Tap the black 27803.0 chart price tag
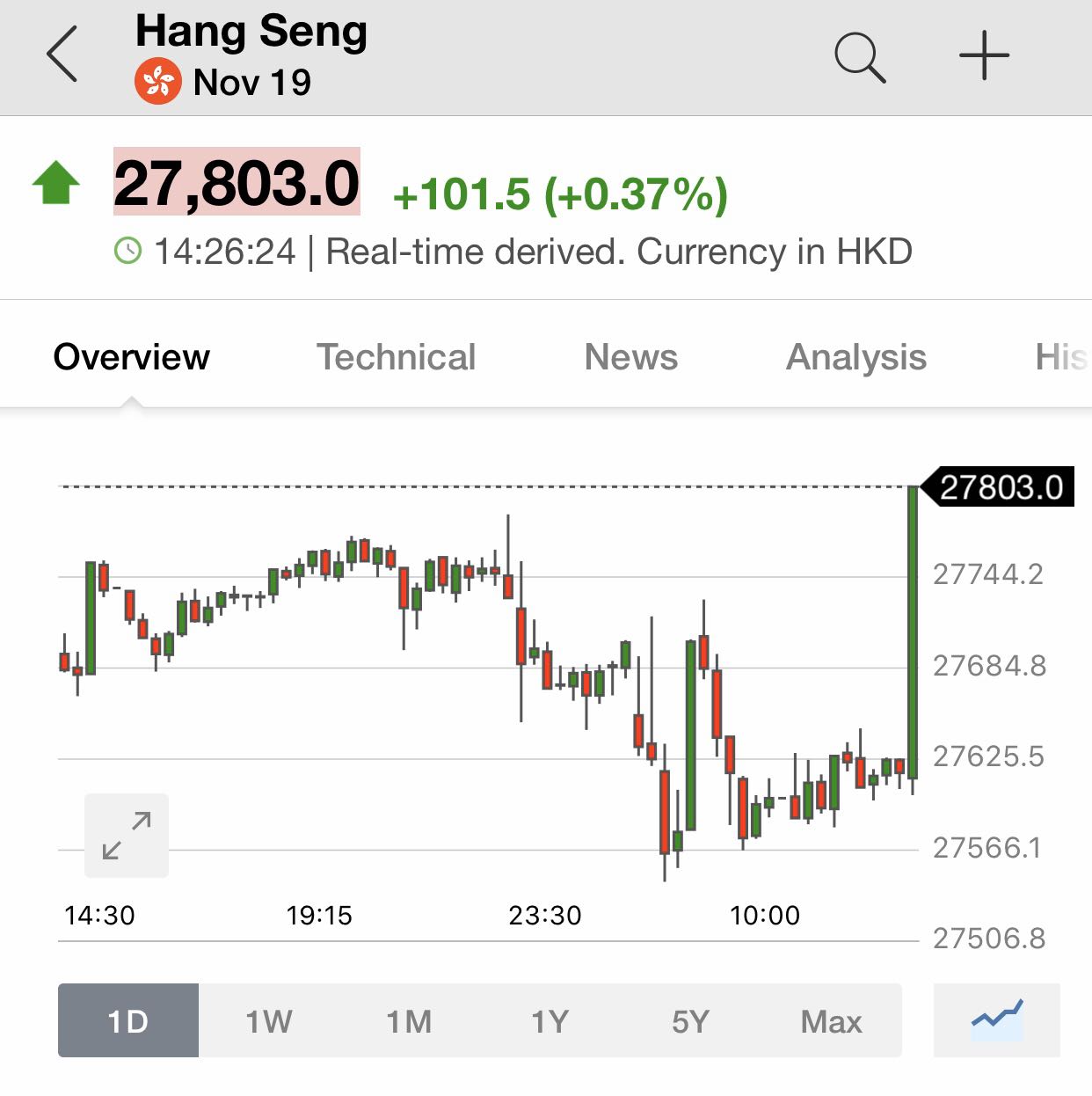This screenshot has height=1096, width=1092. [998, 486]
